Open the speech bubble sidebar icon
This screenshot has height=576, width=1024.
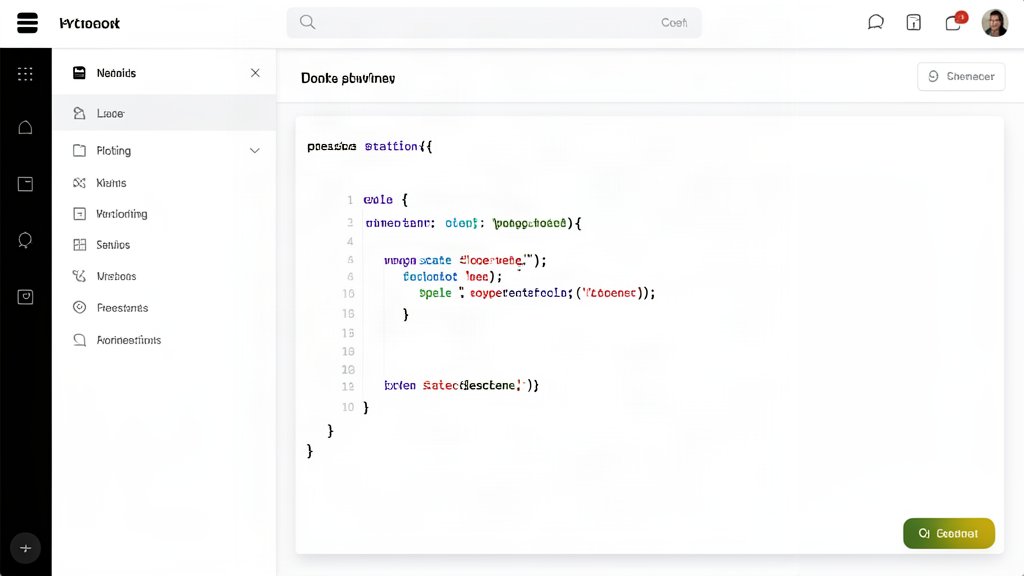[x=25, y=240]
